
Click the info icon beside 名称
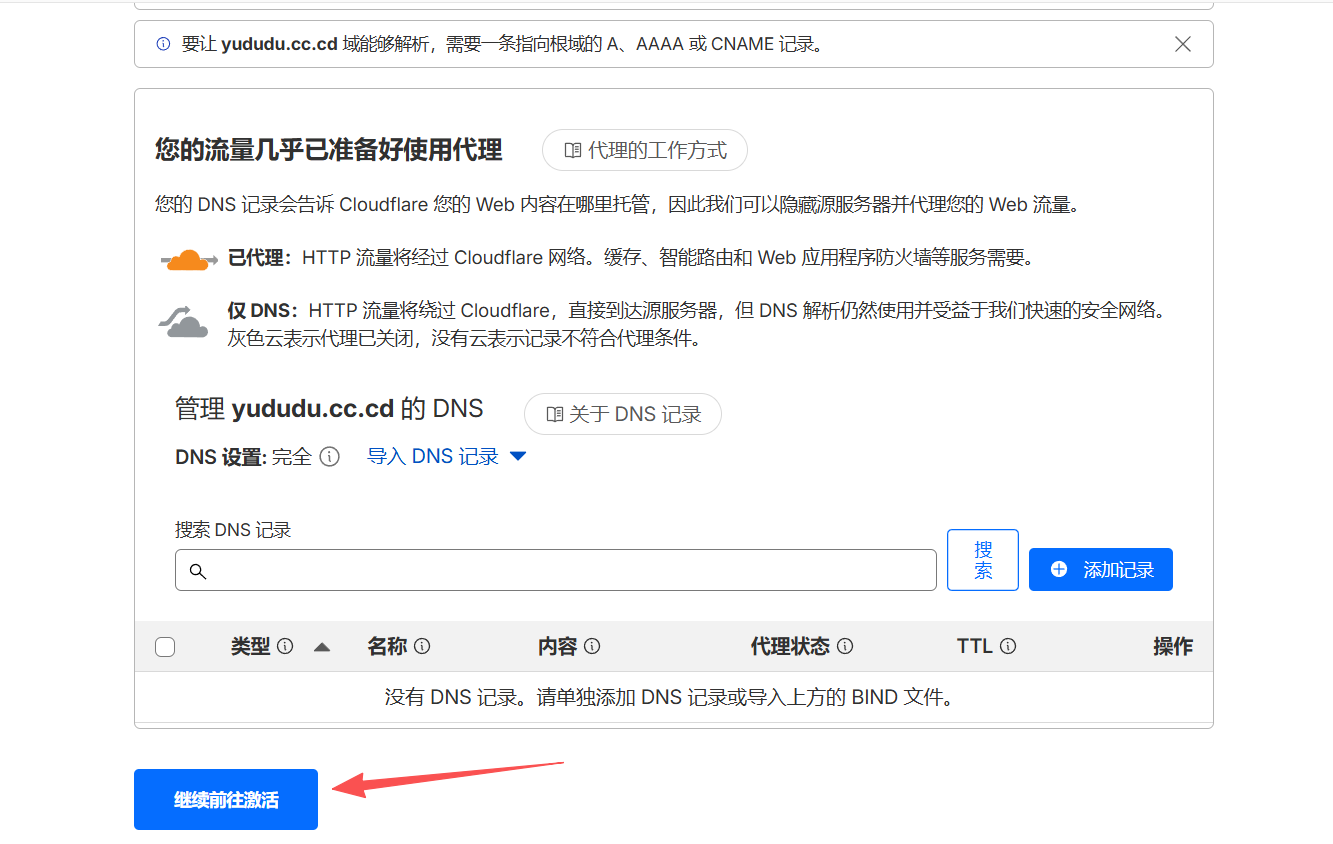(x=422, y=646)
